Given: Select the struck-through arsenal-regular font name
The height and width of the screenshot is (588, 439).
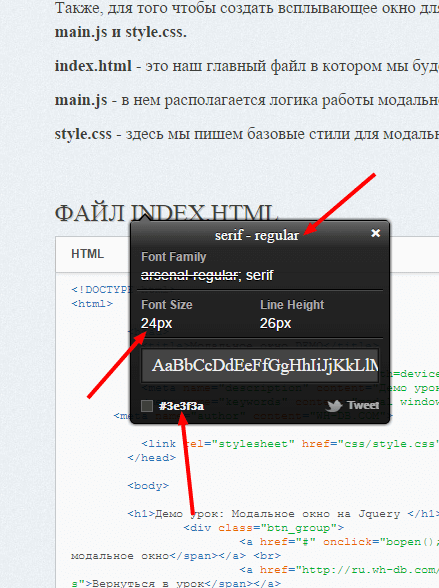Looking at the screenshot, I should point(190,276).
